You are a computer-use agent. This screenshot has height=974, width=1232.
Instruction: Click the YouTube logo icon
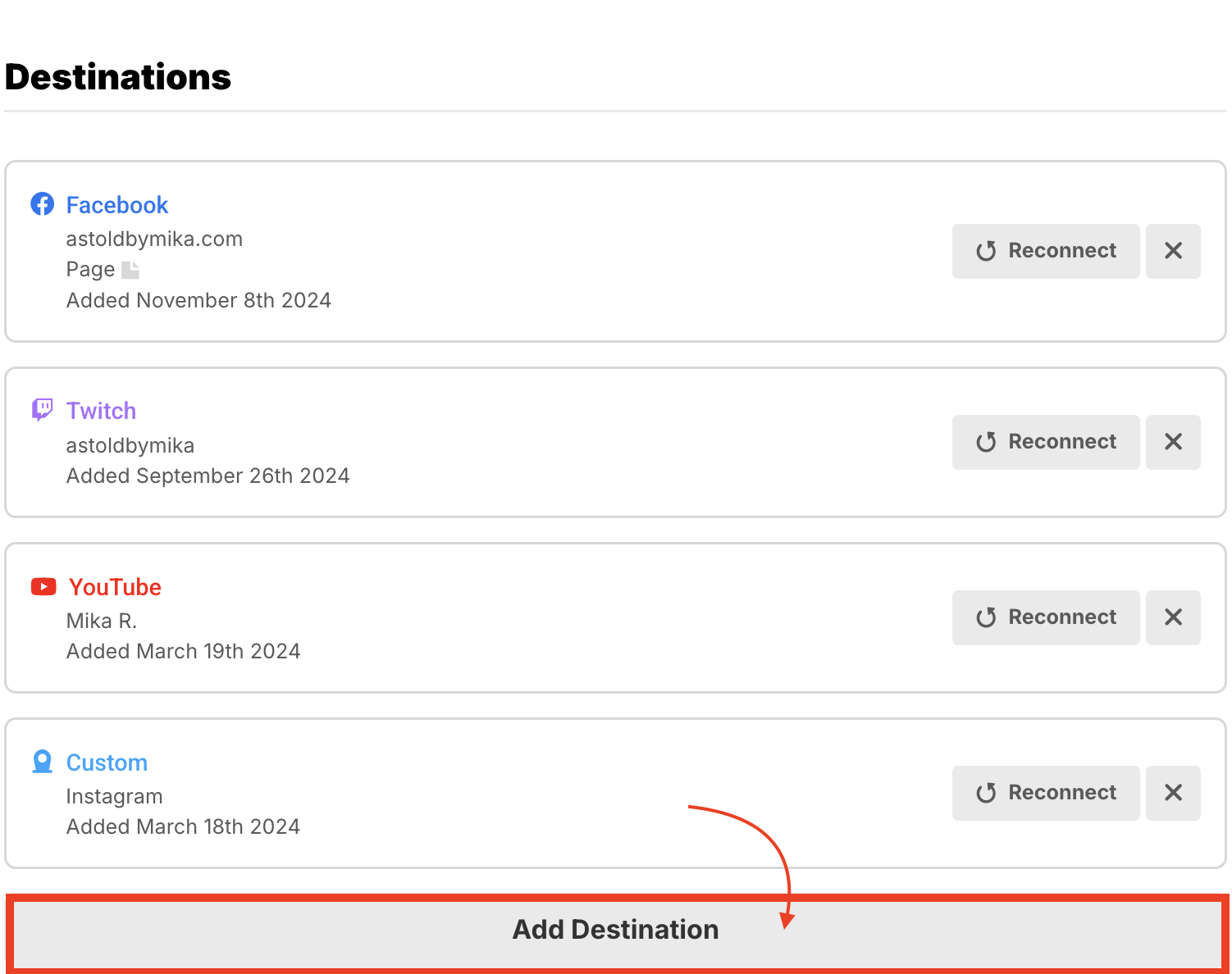(43, 586)
